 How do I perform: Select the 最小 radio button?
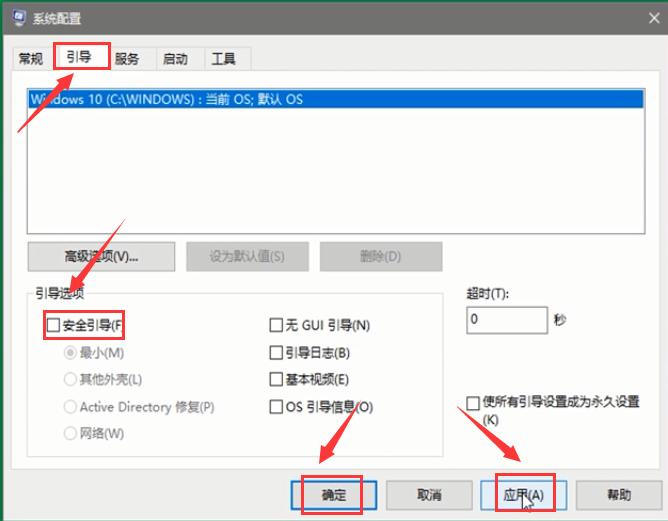click(70, 352)
